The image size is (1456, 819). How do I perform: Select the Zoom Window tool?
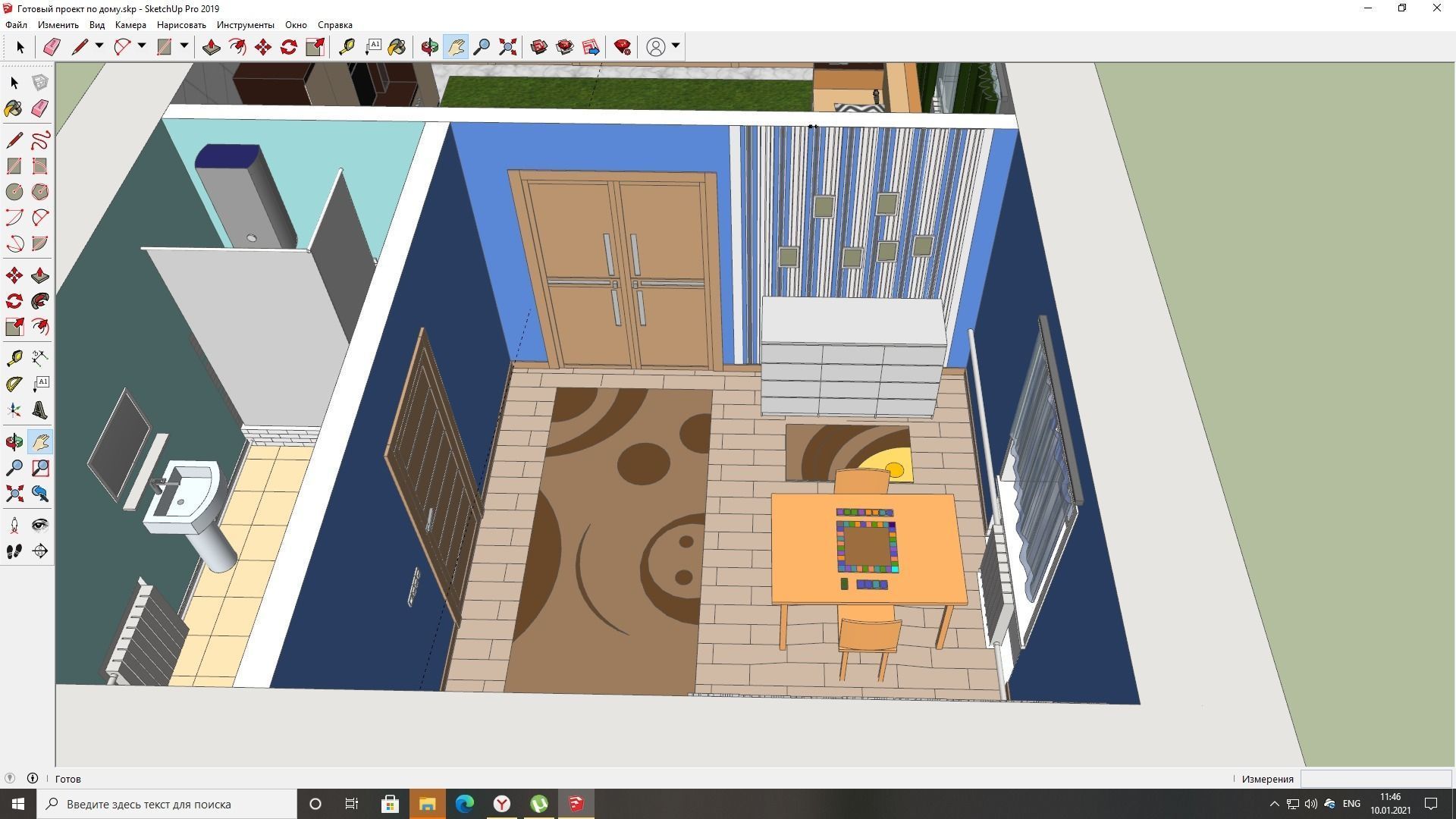40,468
